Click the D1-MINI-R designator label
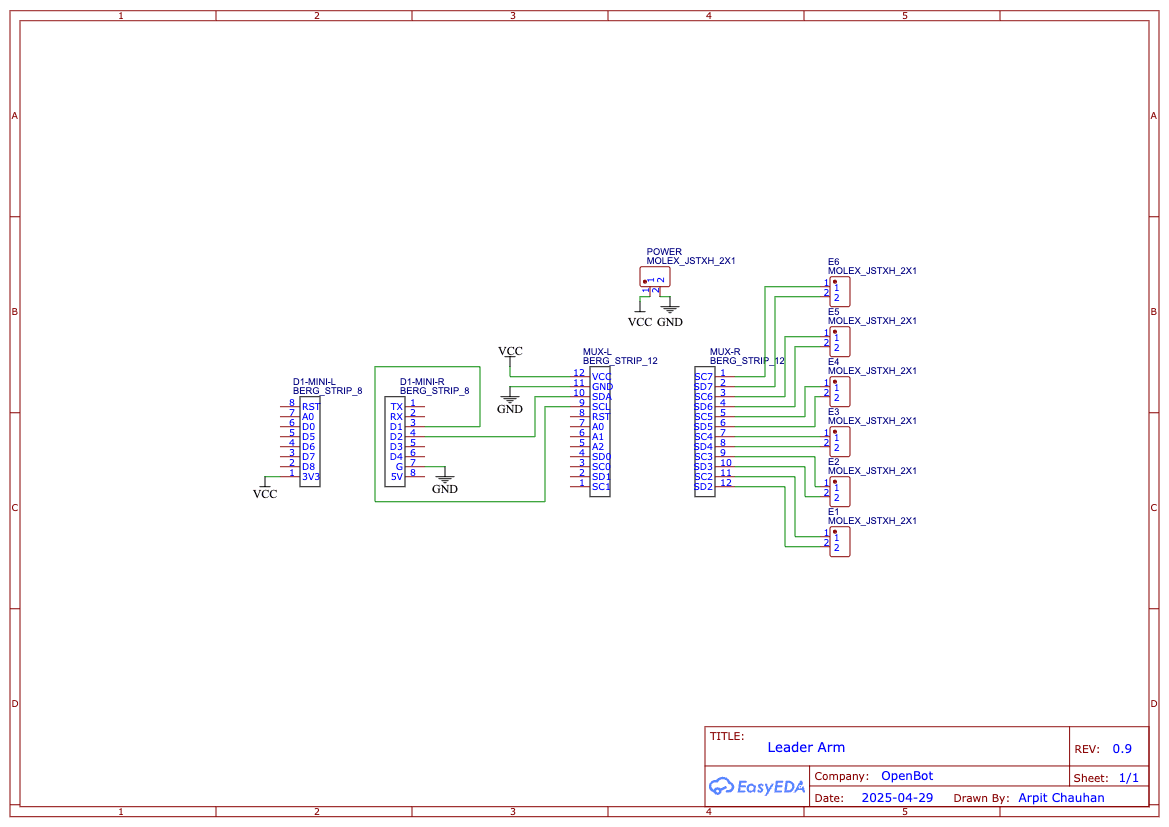The width and height of the screenshot is (1169, 827). coord(422,382)
